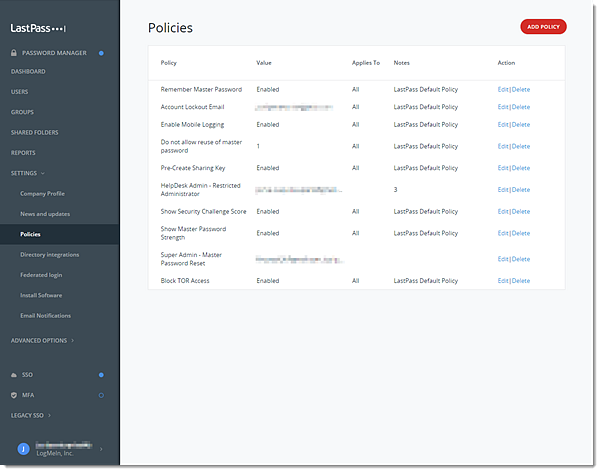Edit Show Security Challenge Score policy
The height and width of the screenshot is (469, 597).
coord(503,211)
